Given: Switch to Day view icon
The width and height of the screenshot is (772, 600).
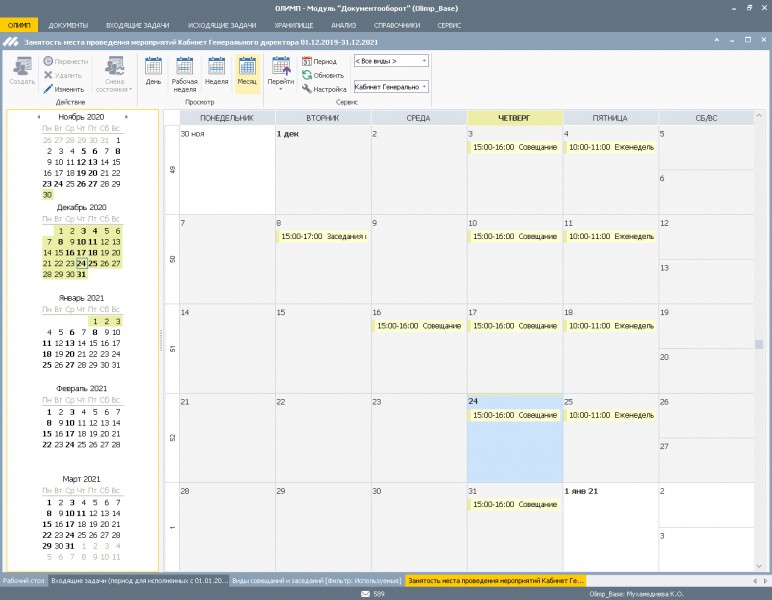Looking at the screenshot, I should tap(153, 68).
